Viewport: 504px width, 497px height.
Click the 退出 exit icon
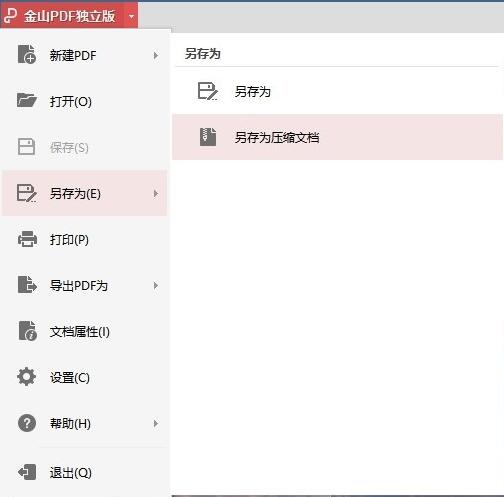(27, 472)
